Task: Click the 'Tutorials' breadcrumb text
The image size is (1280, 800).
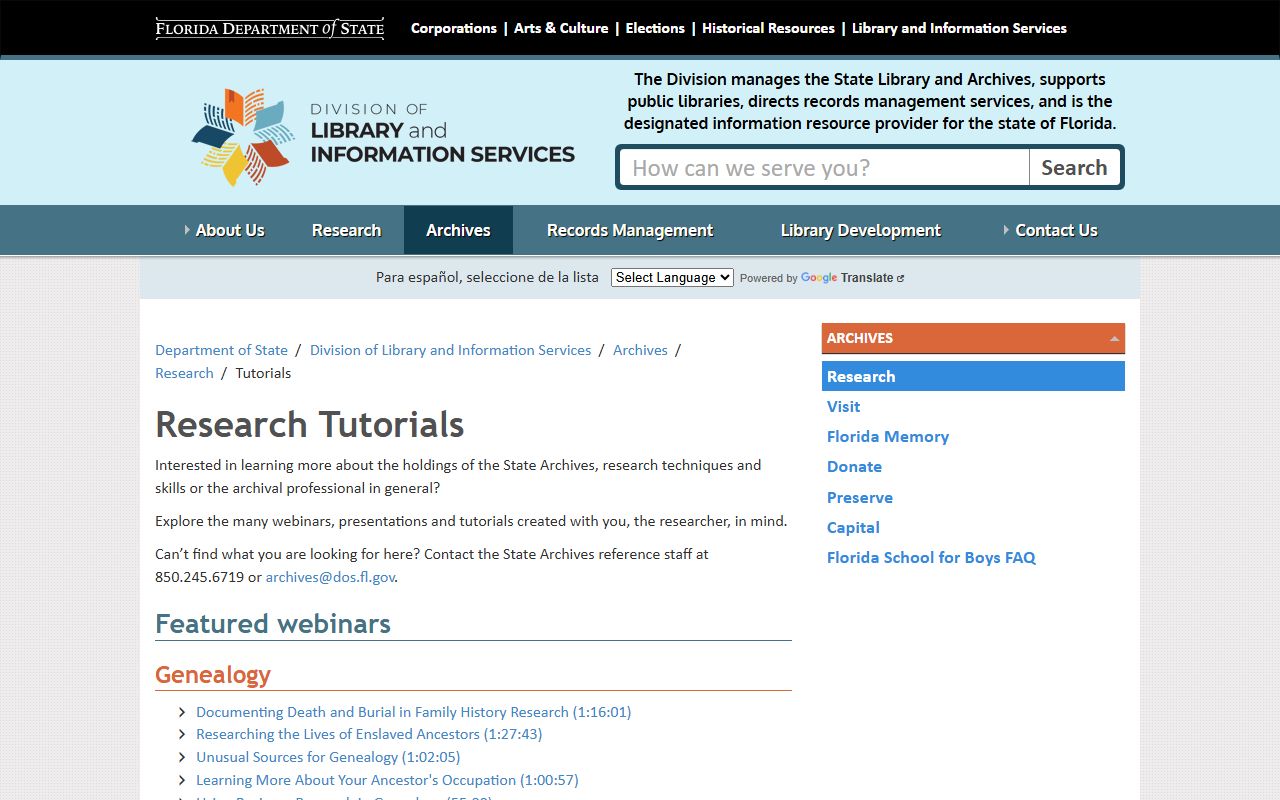Action: 263,373
